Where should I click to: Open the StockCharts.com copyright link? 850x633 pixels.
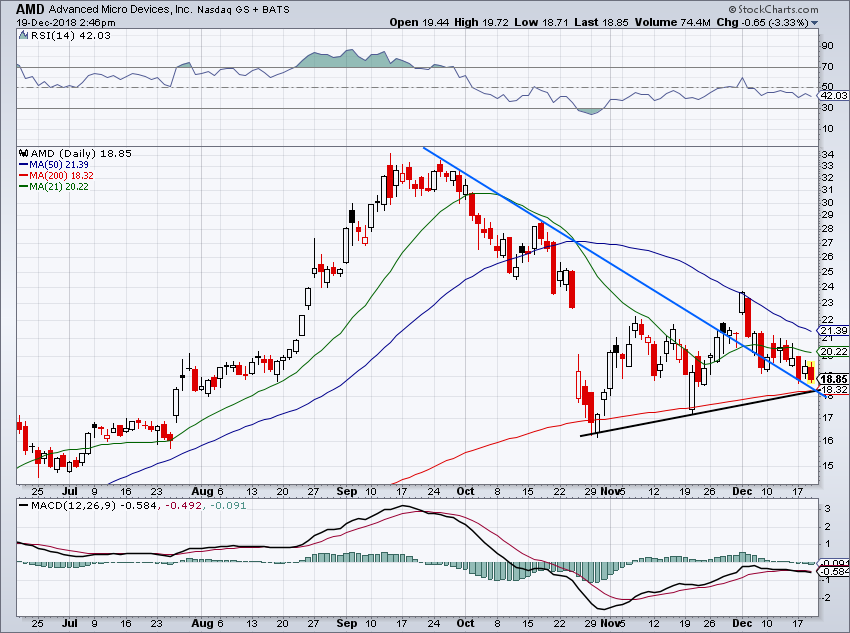(773, 9)
